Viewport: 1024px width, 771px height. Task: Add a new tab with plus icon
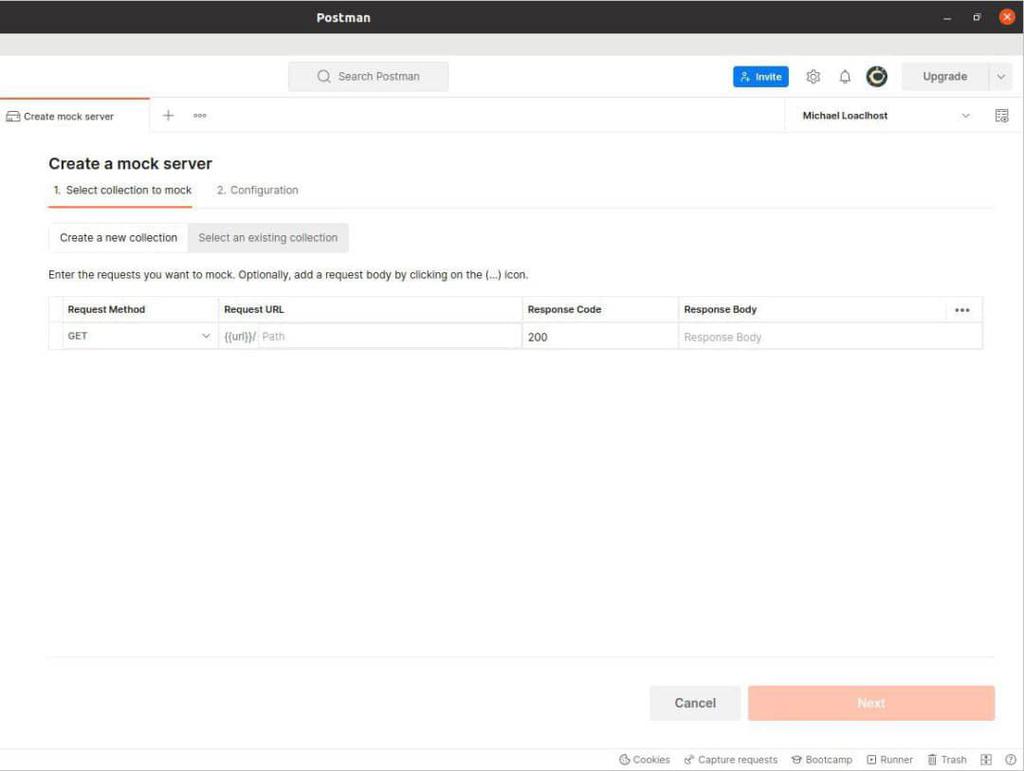click(168, 116)
